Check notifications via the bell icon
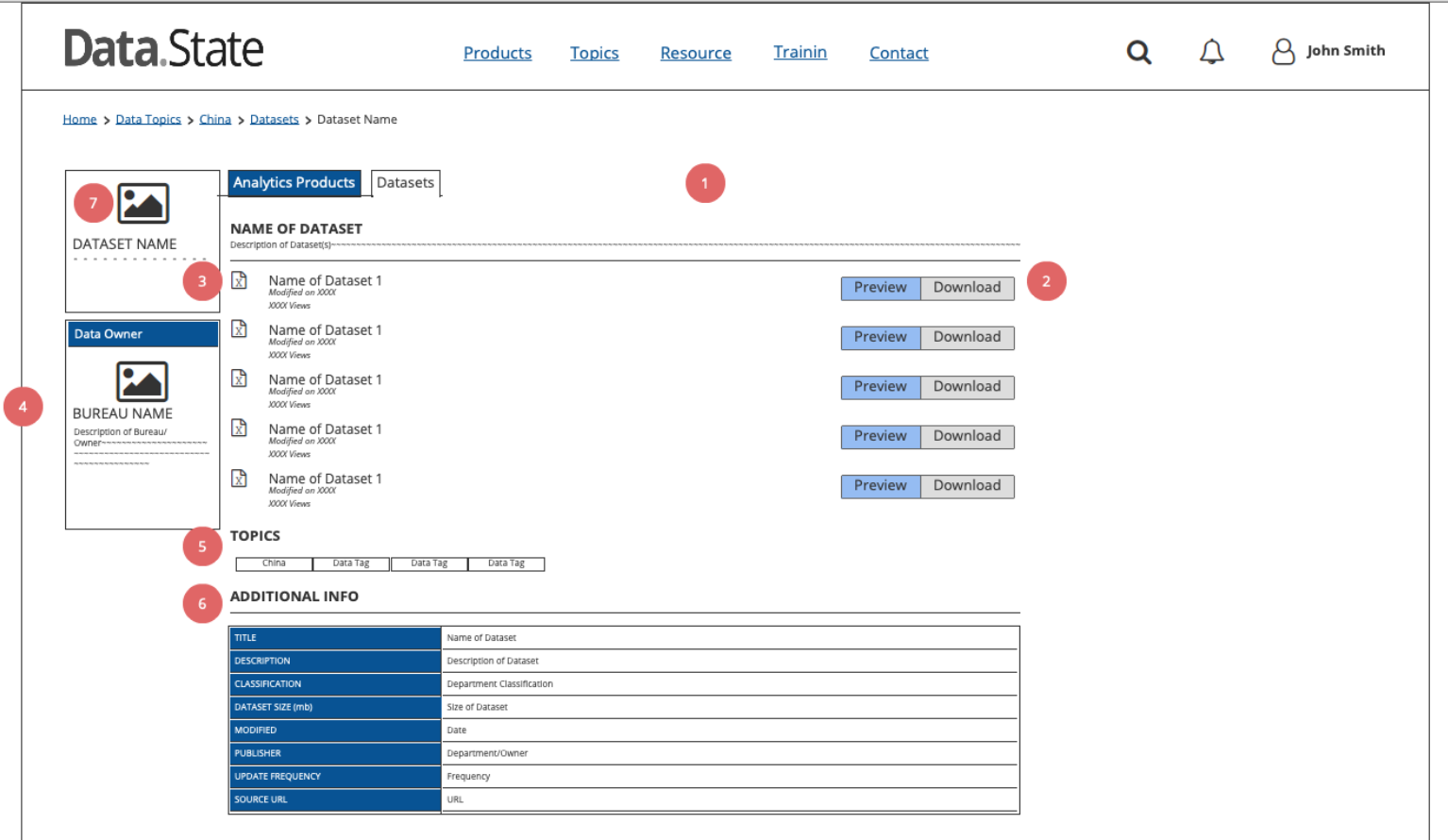 pyautogui.click(x=1212, y=52)
